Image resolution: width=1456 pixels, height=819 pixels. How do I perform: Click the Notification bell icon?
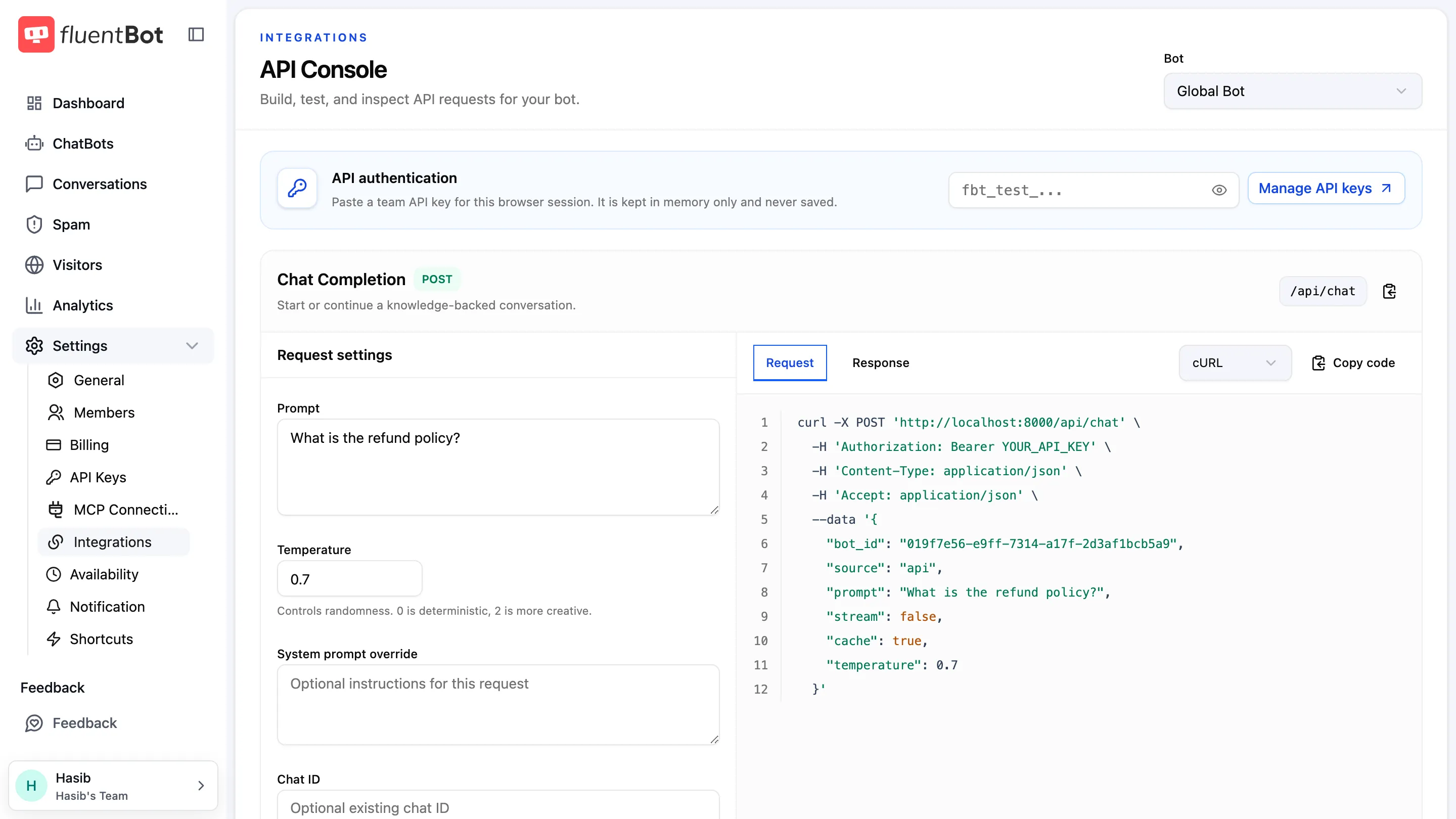point(54,607)
